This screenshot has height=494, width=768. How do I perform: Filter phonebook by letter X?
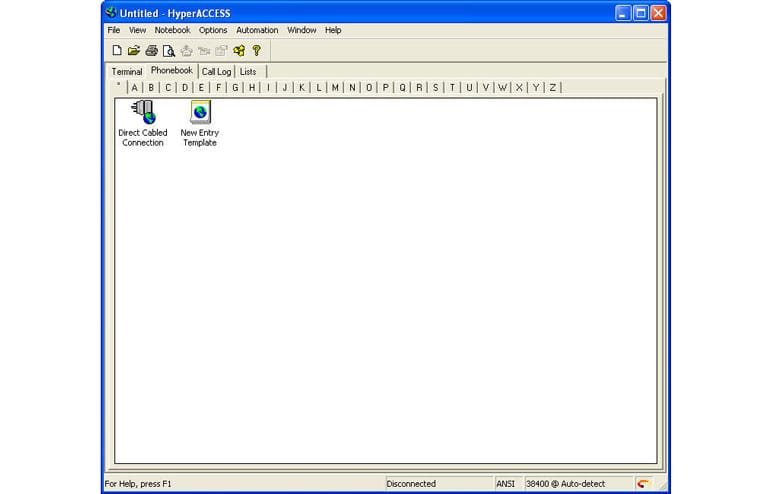click(x=519, y=88)
